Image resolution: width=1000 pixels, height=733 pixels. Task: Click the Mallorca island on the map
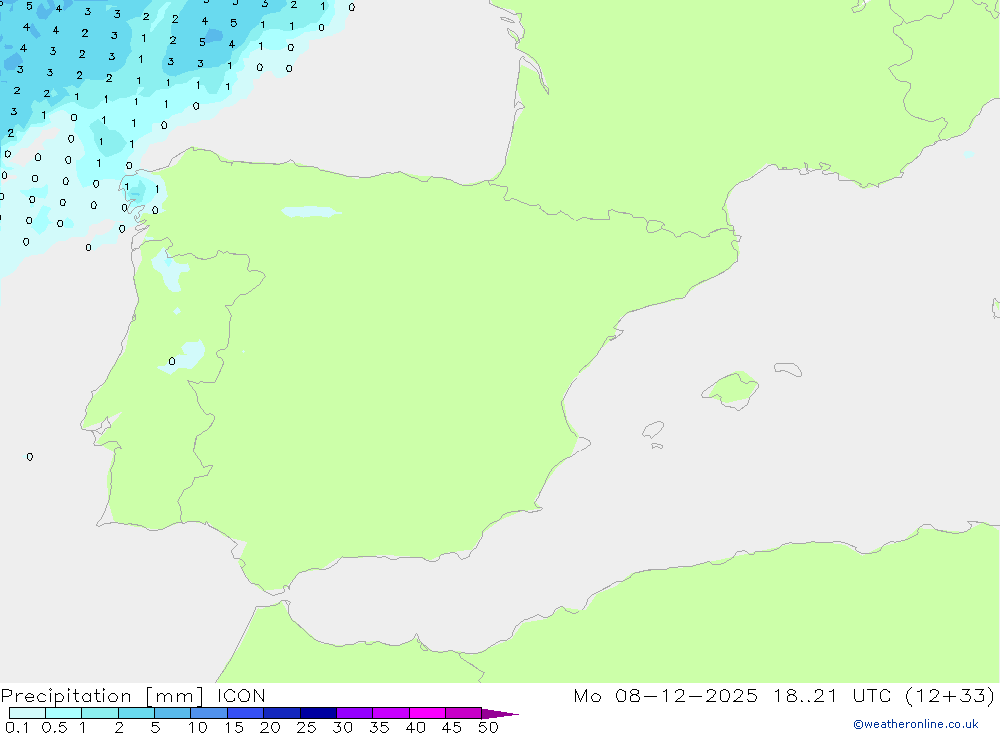[730, 390]
